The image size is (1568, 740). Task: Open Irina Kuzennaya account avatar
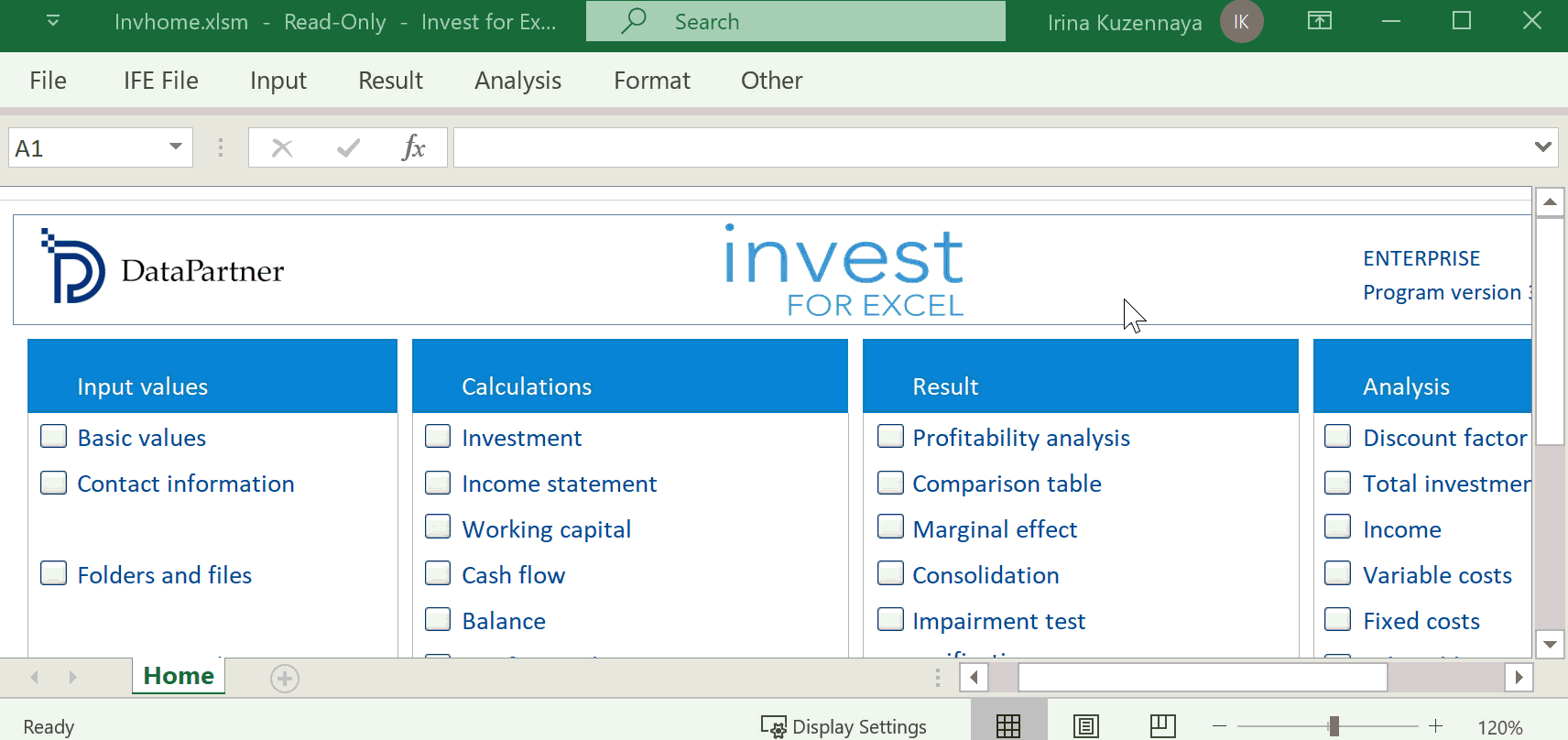1241,22
